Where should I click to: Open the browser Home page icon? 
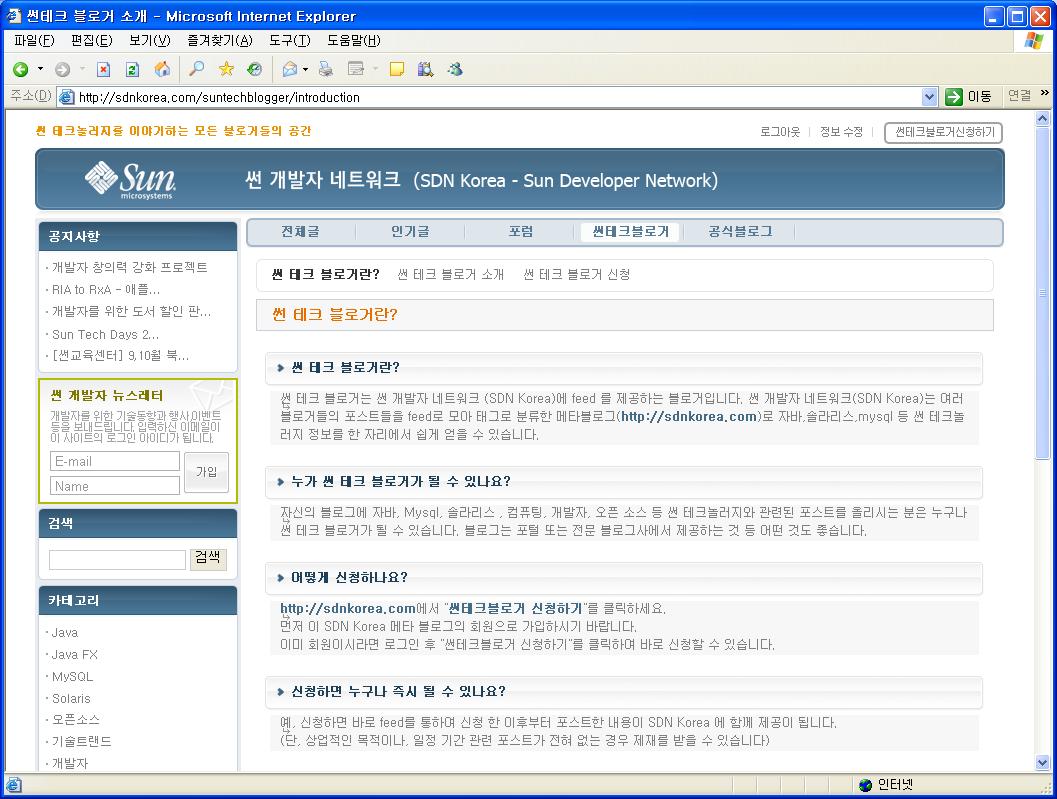point(163,70)
